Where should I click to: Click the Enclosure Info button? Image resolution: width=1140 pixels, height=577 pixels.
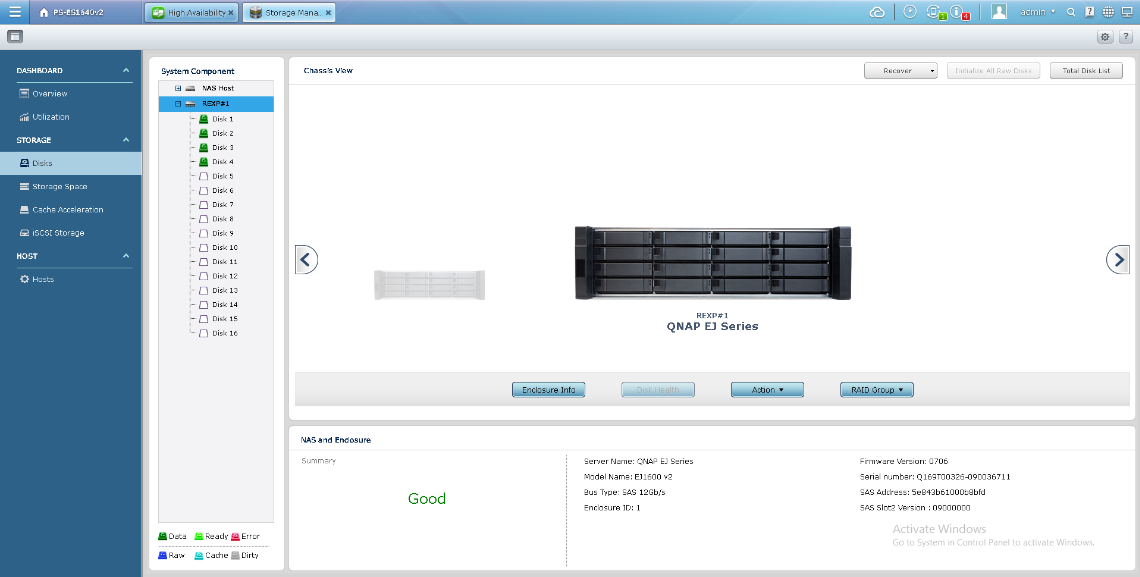[548, 390]
